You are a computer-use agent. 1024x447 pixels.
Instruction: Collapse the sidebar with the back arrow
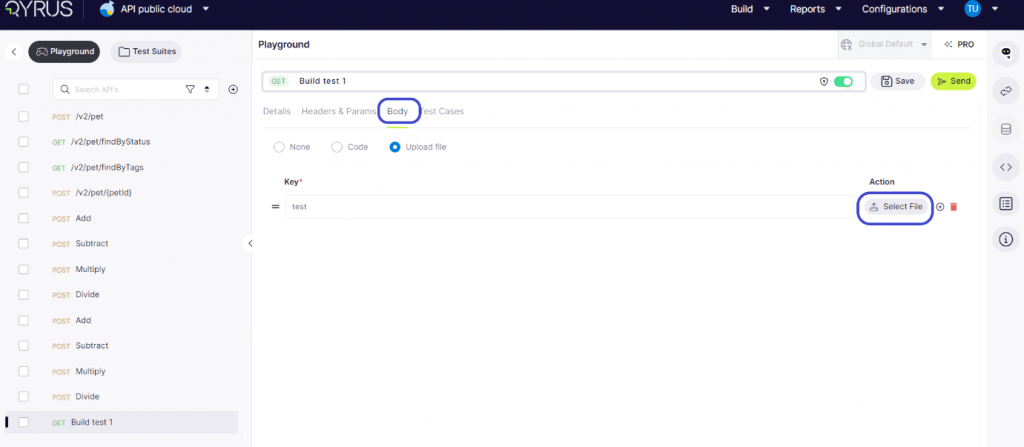pyautogui.click(x=14, y=52)
